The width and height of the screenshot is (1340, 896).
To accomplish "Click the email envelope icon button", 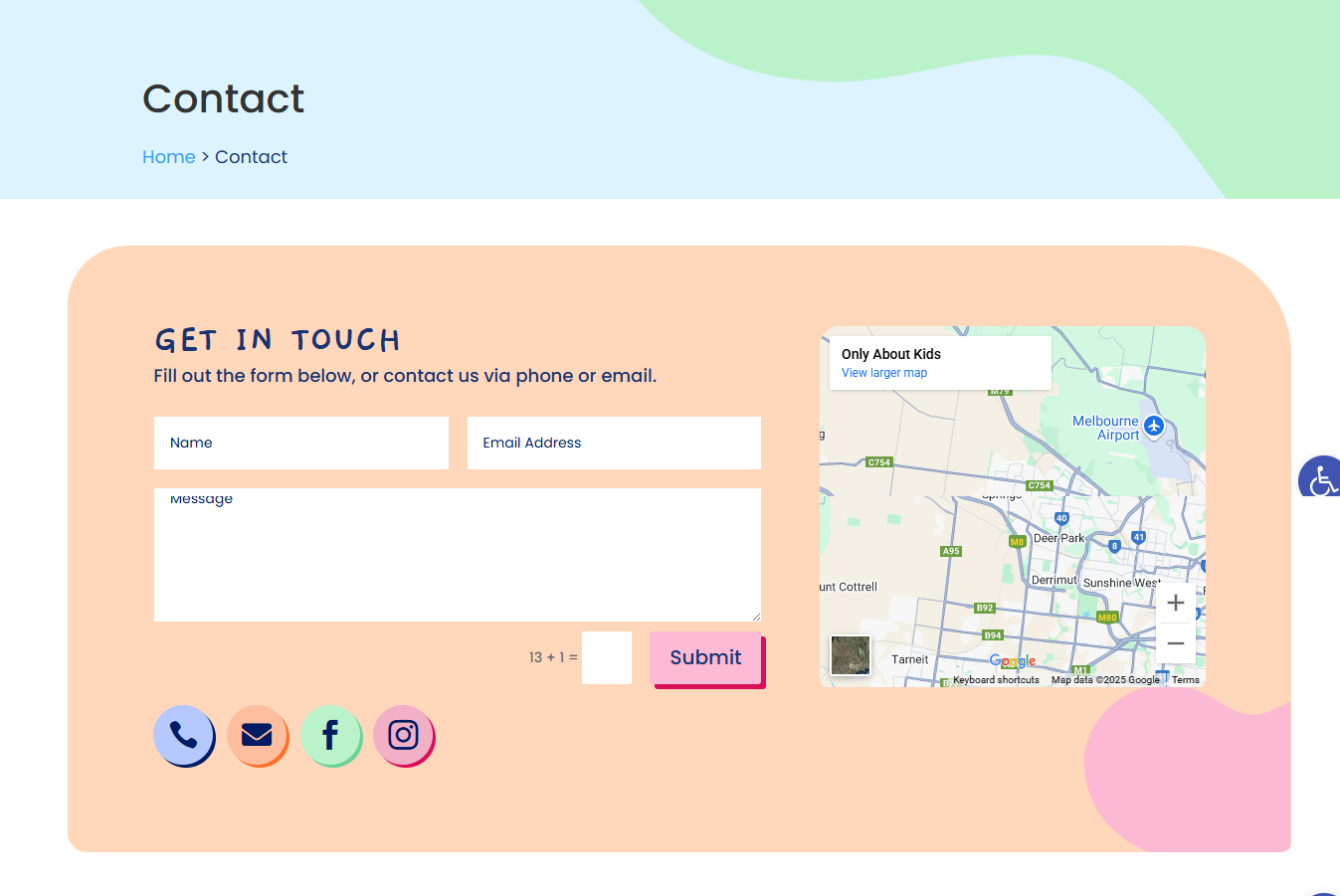I will pyautogui.click(x=257, y=735).
